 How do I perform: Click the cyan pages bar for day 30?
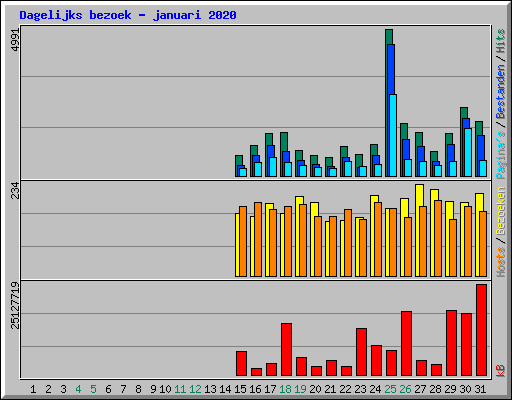coord(468,152)
